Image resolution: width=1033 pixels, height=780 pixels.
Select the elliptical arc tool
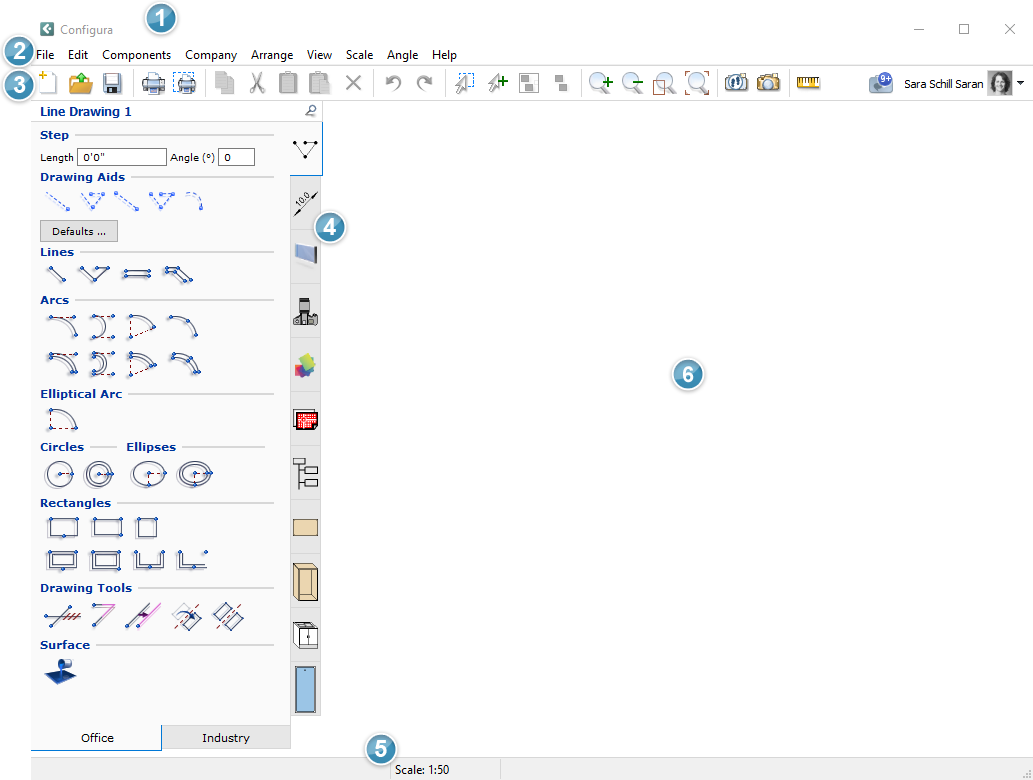click(62, 420)
